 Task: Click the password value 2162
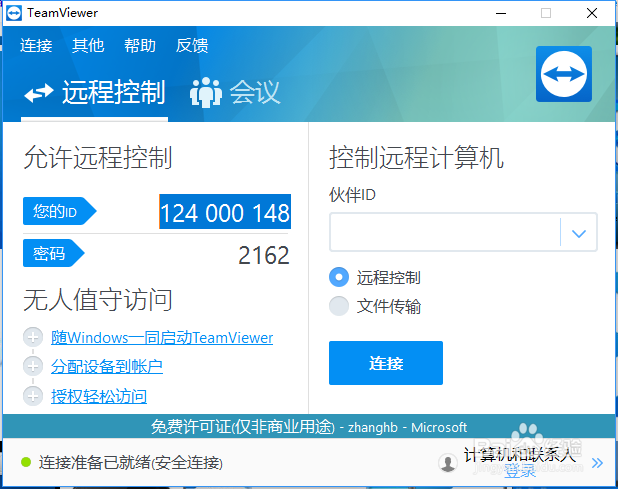(x=264, y=255)
